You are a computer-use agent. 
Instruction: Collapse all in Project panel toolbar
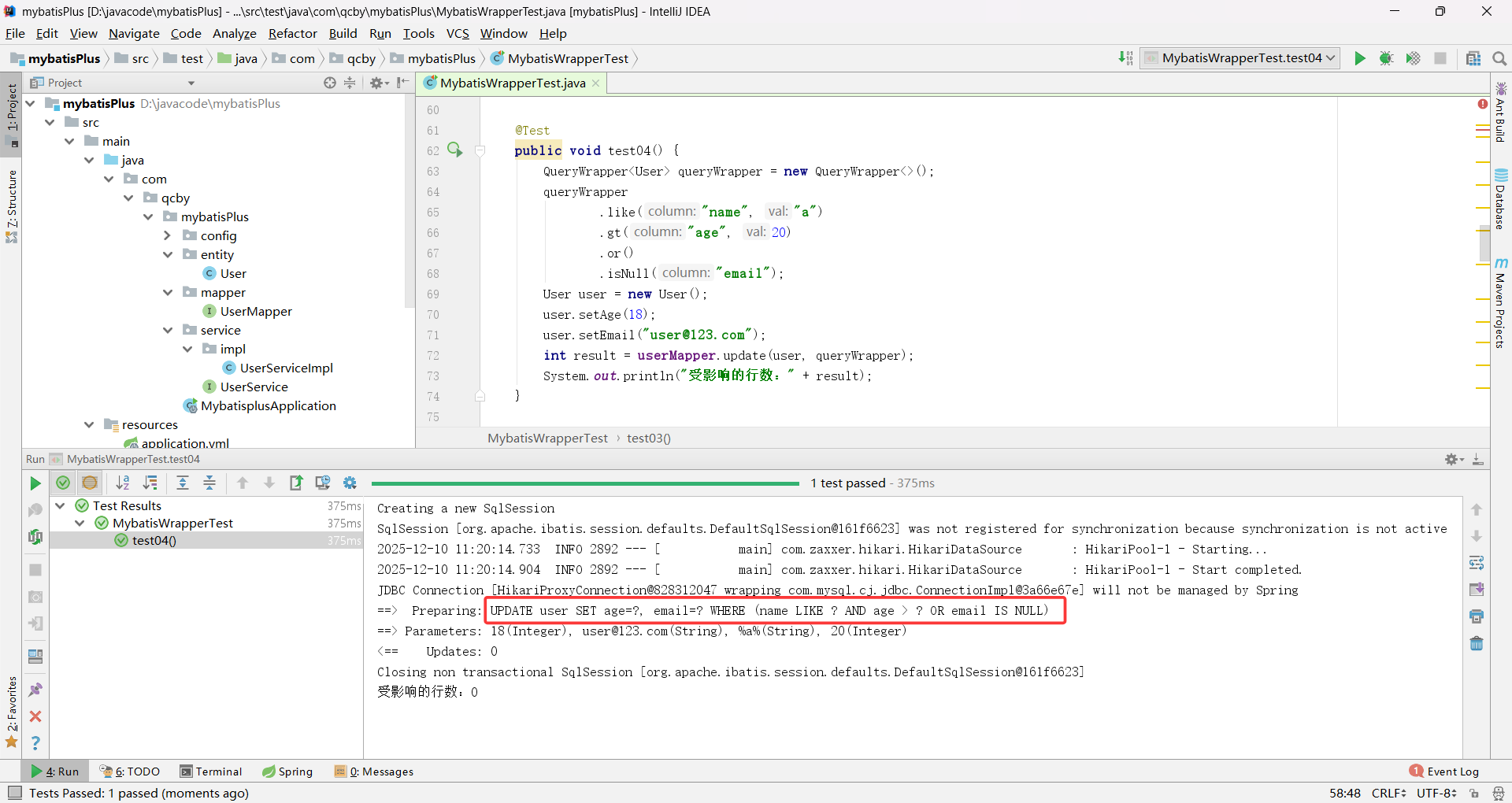tap(350, 83)
